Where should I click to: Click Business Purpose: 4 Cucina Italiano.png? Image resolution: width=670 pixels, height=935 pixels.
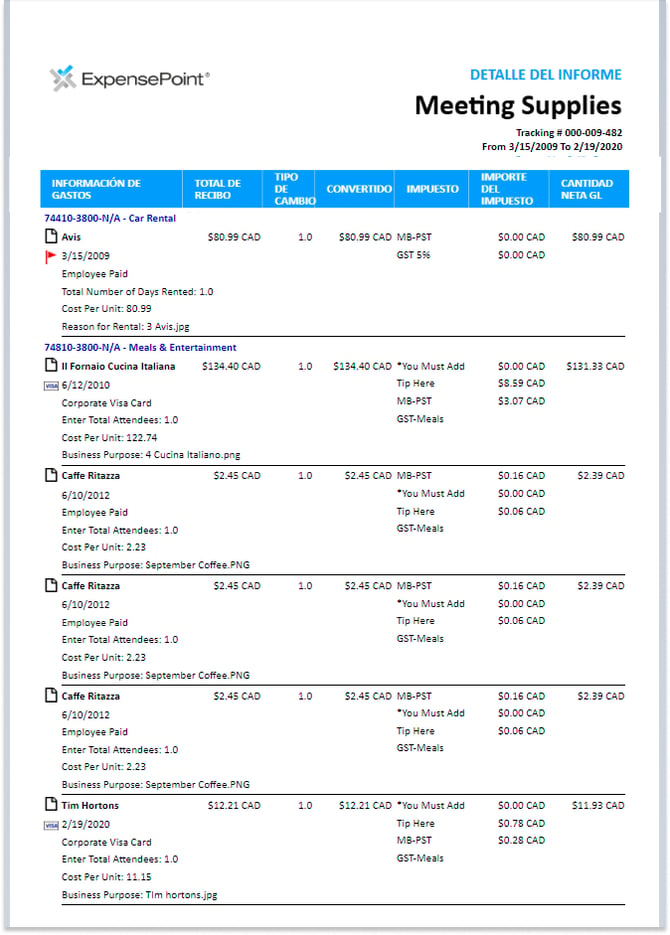click(x=151, y=455)
